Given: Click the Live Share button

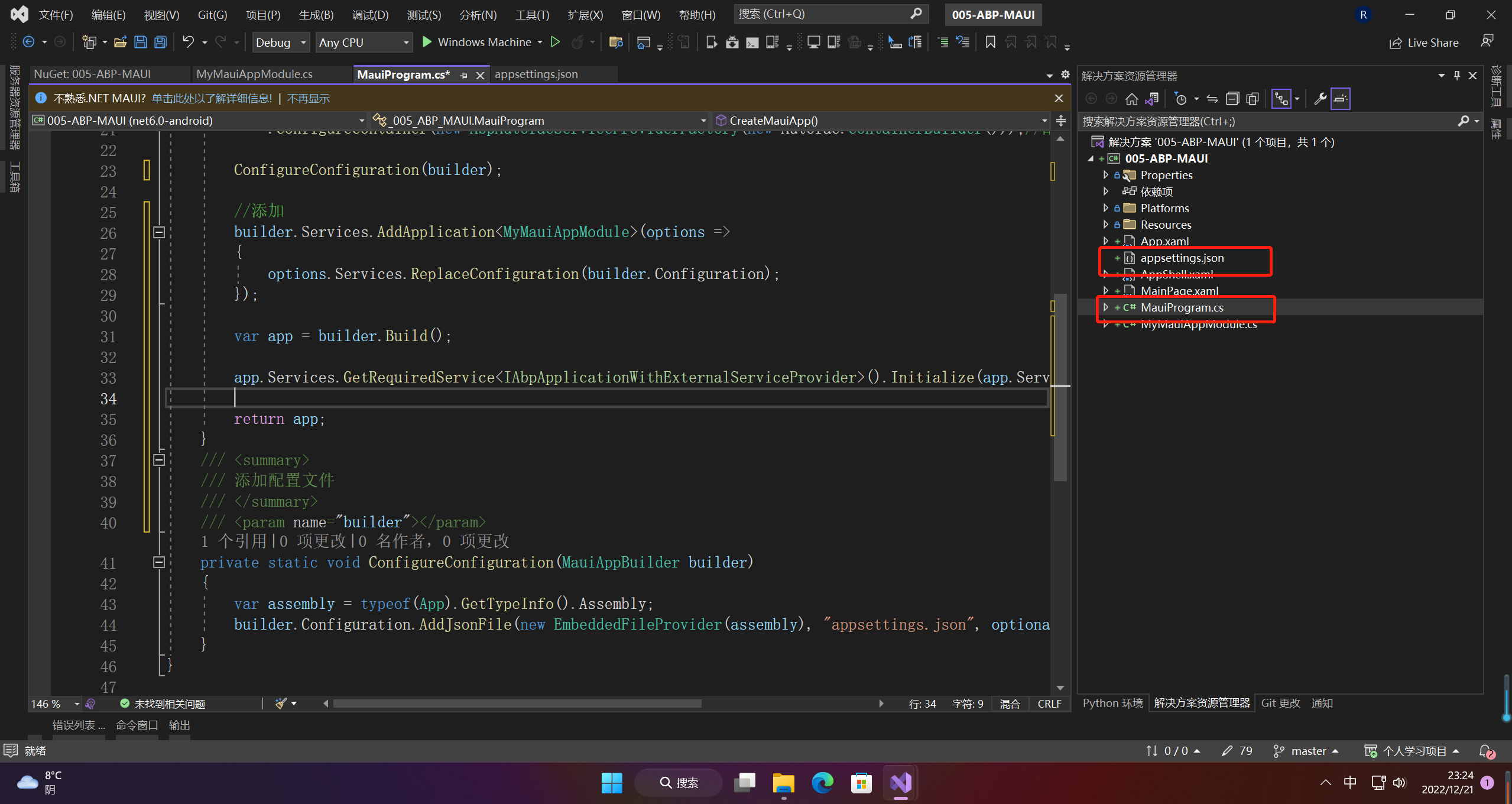Looking at the screenshot, I should click(x=1425, y=43).
